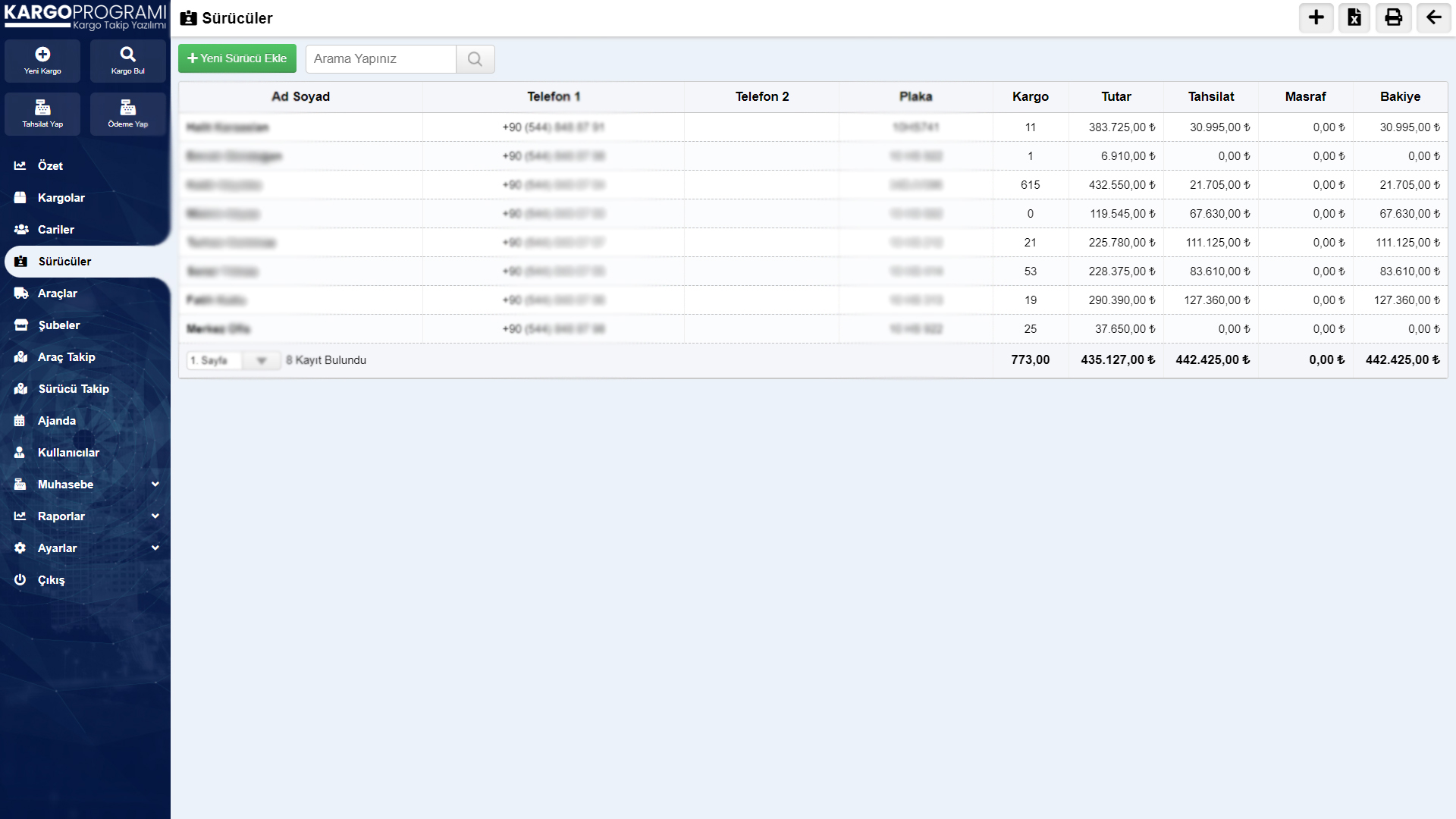The image size is (1456, 819).
Task: Click the plus icon in top toolbar
Action: coord(1316,17)
